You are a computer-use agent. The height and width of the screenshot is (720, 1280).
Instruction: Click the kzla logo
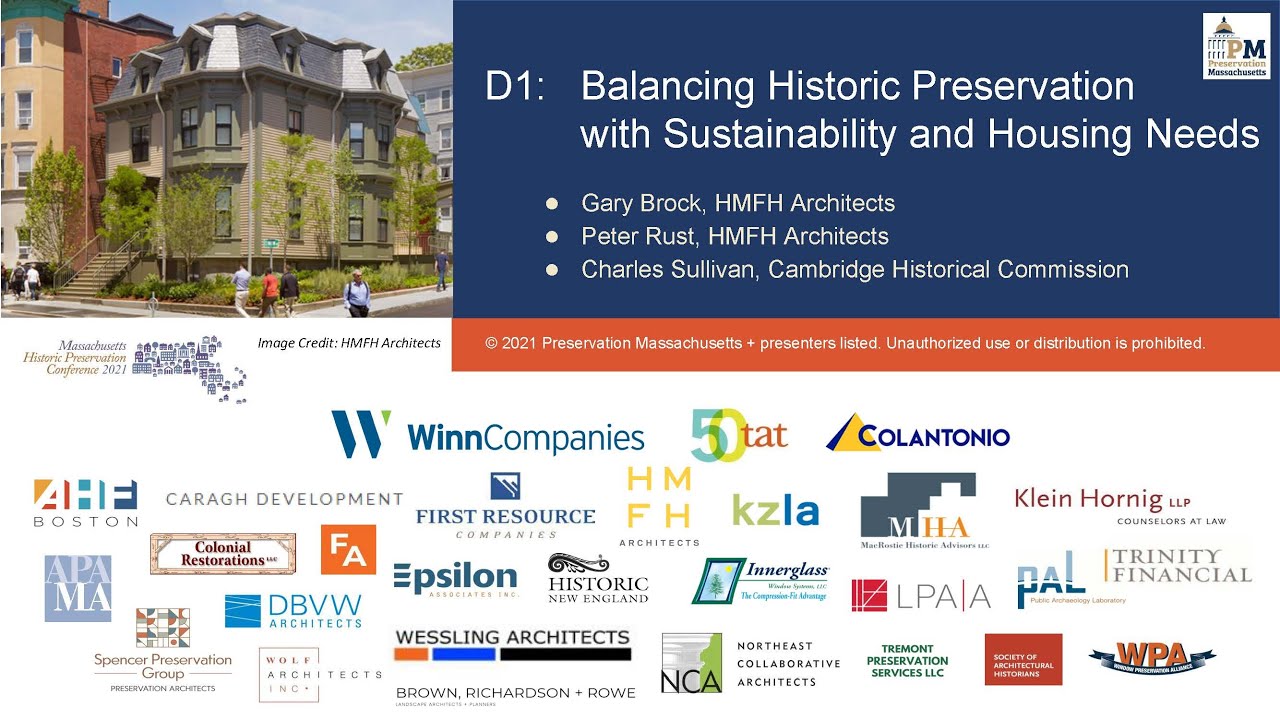(775, 510)
